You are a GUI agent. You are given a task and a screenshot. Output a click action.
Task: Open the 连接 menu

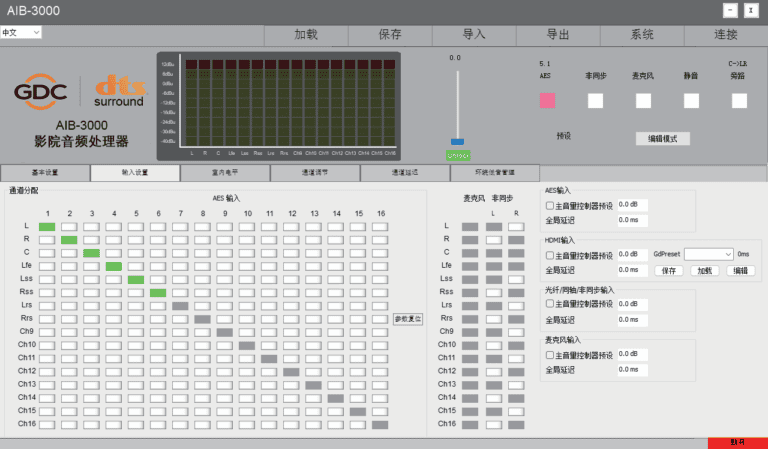tap(726, 35)
